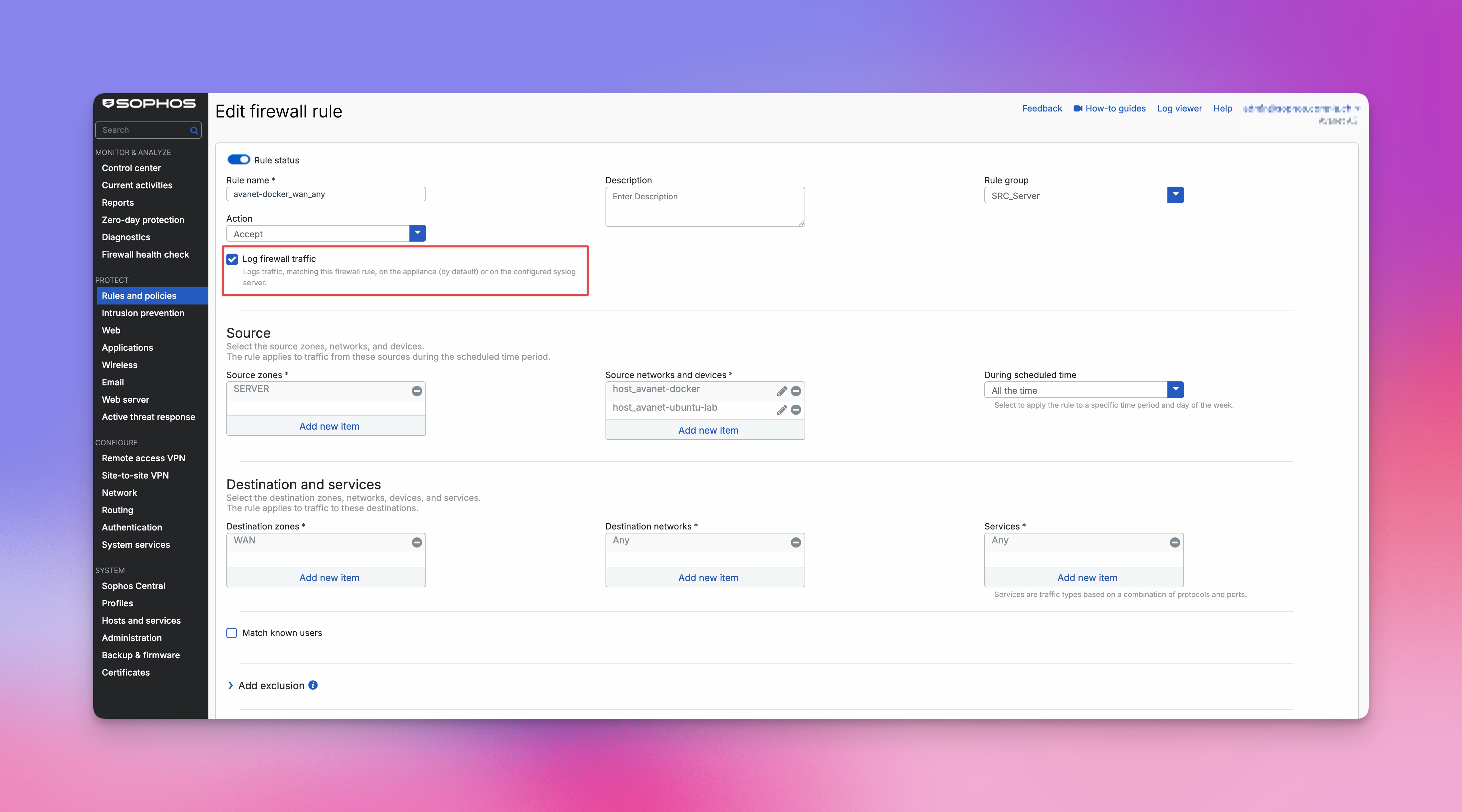
Task: Click the video camera icon by How-to guides
Action: click(1078, 108)
